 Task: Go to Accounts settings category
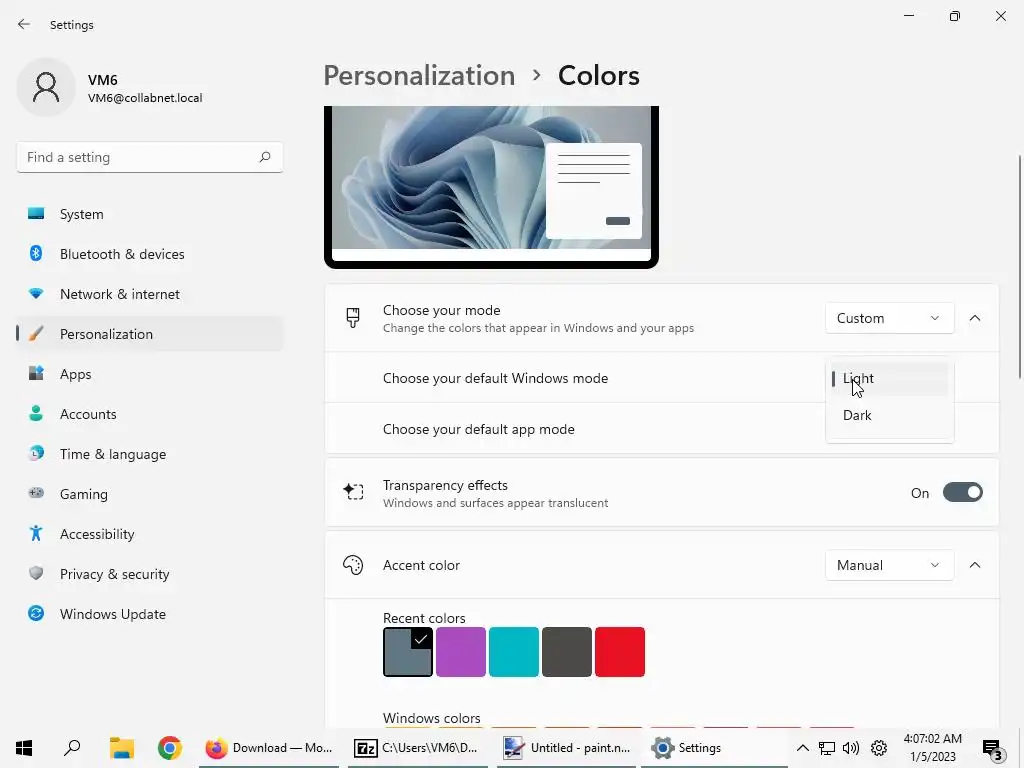tap(150, 413)
